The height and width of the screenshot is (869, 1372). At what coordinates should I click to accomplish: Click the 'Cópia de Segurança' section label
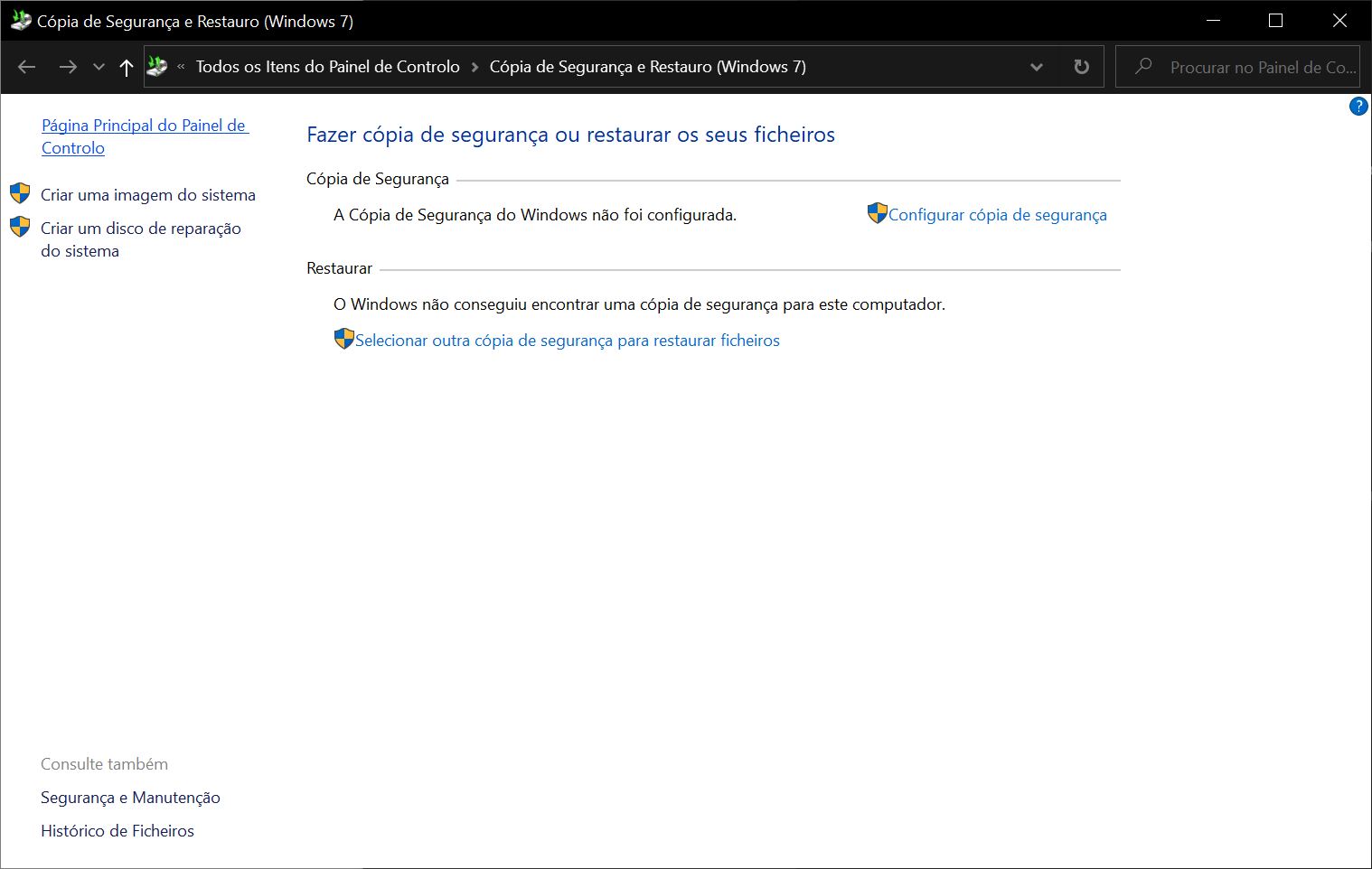click(378, 179)
